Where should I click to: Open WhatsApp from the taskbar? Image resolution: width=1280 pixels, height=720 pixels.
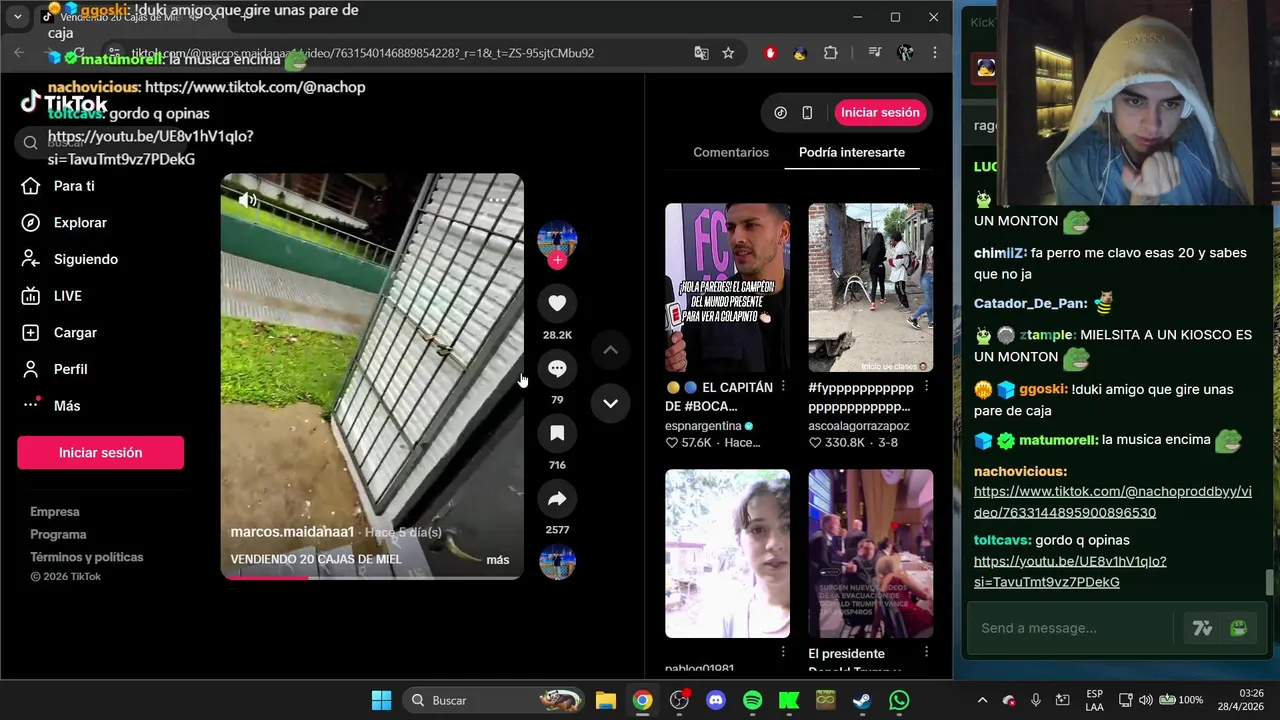tap(899, 700)
